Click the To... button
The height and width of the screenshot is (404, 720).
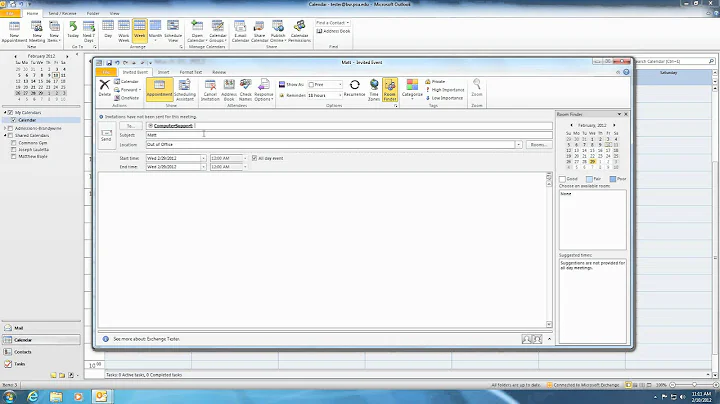pos(131,126)
